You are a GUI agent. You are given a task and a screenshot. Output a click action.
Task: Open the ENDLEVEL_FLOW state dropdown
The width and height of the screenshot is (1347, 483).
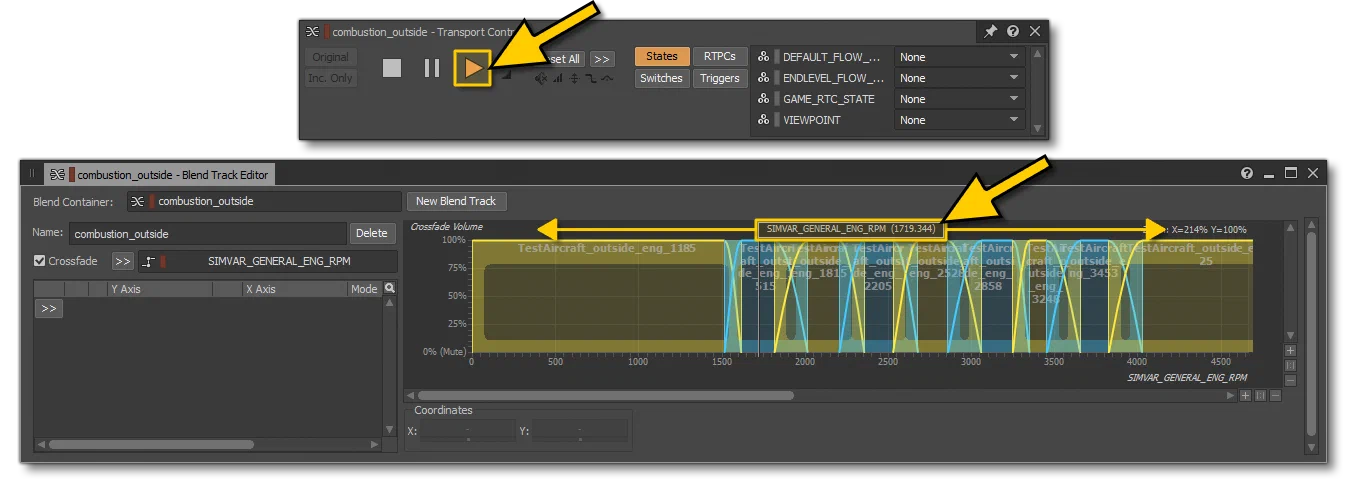point(959,78)
